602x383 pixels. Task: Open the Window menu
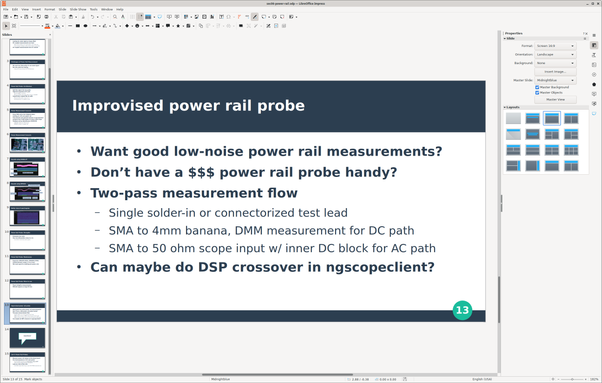point(107,9)
